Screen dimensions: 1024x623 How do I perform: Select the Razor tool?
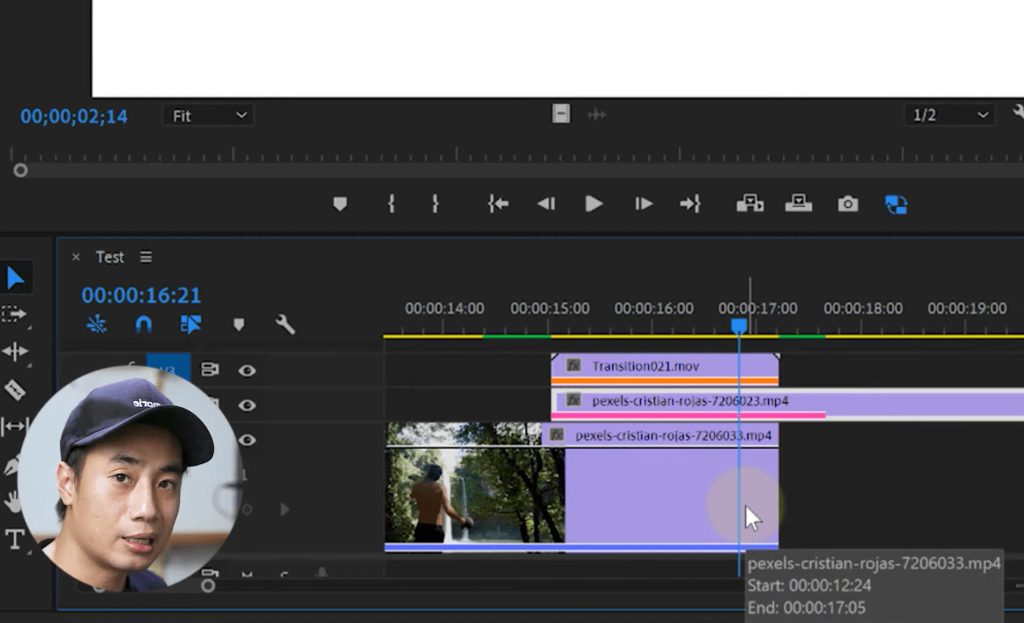click(x=15, y=389)
